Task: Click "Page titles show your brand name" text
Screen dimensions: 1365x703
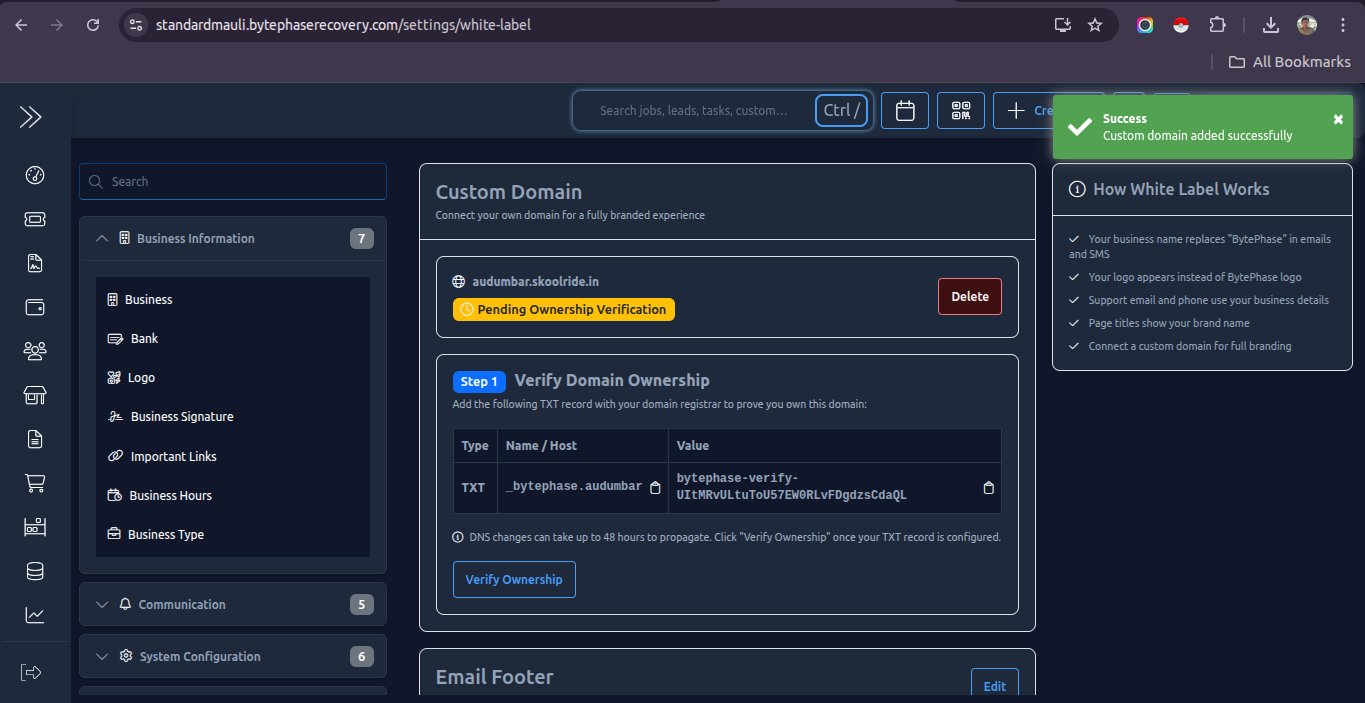Action: pos(1169,323)
